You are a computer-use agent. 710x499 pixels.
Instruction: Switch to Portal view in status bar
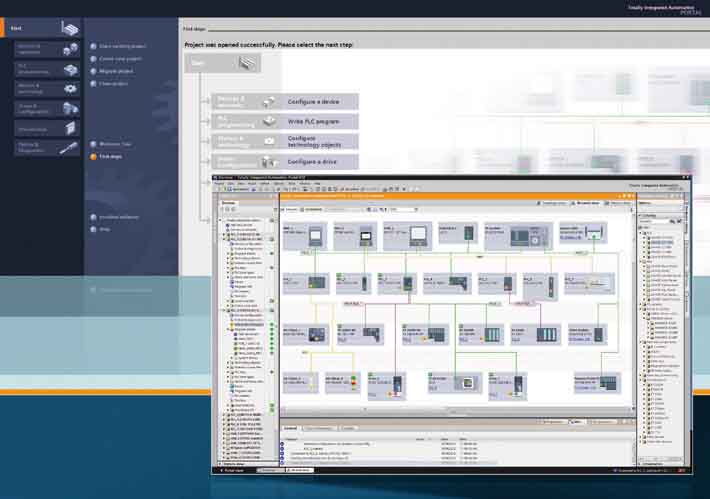tap(233, 470)
